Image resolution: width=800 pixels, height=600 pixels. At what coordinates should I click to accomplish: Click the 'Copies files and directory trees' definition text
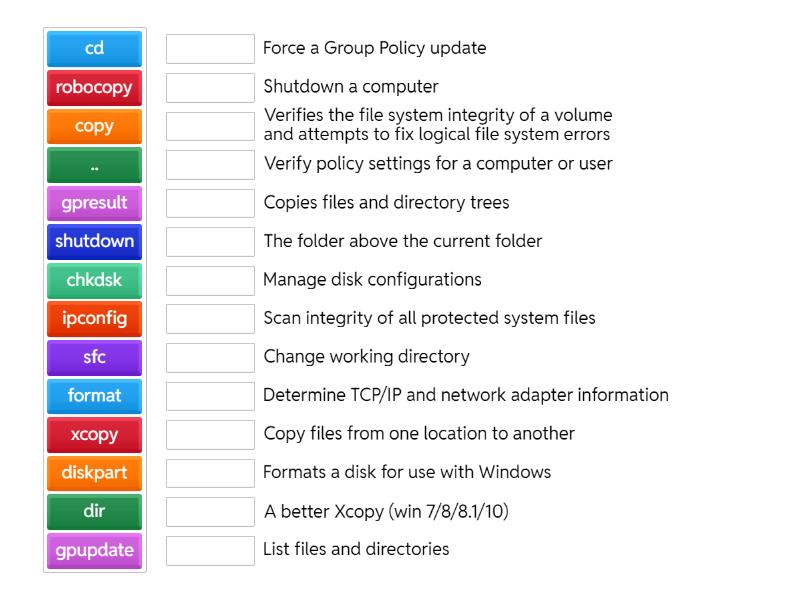click(x=386, y=203)
